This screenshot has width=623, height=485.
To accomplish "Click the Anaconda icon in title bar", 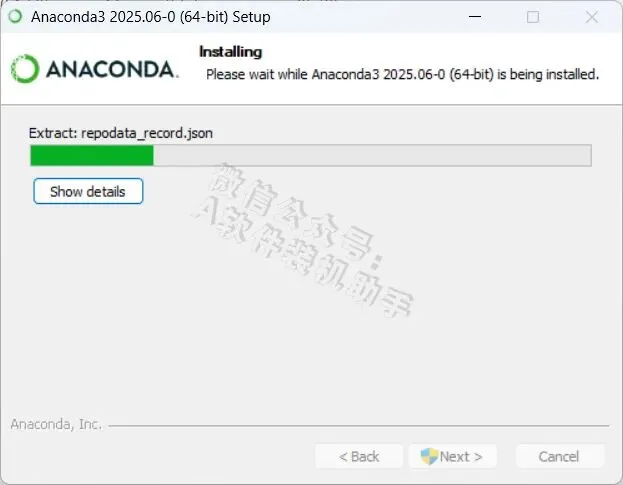I will point(15,17).
